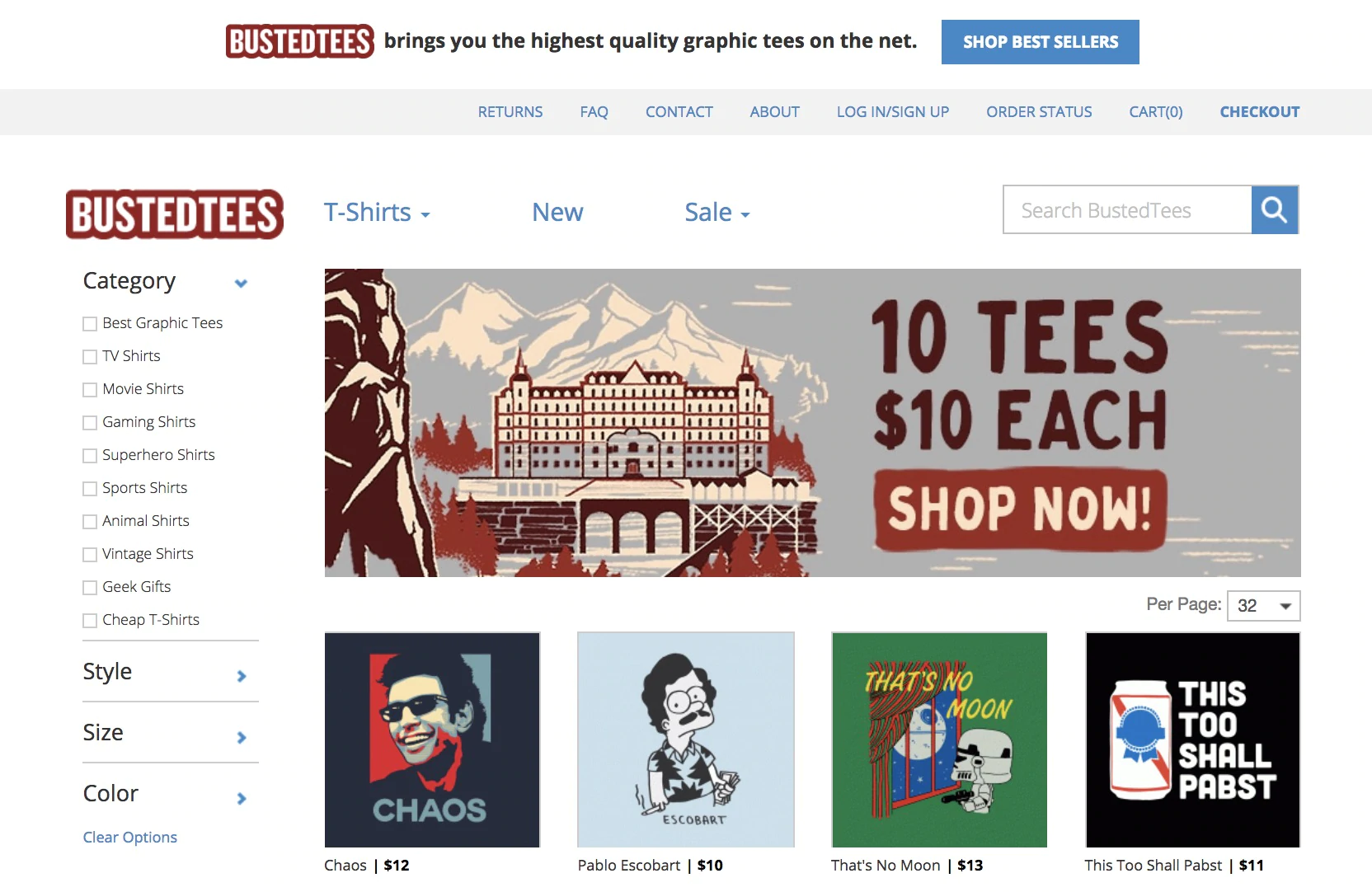Click the Shop Best Sellers button
This screenshot has height=892, width=1372.
(1040, 42)
